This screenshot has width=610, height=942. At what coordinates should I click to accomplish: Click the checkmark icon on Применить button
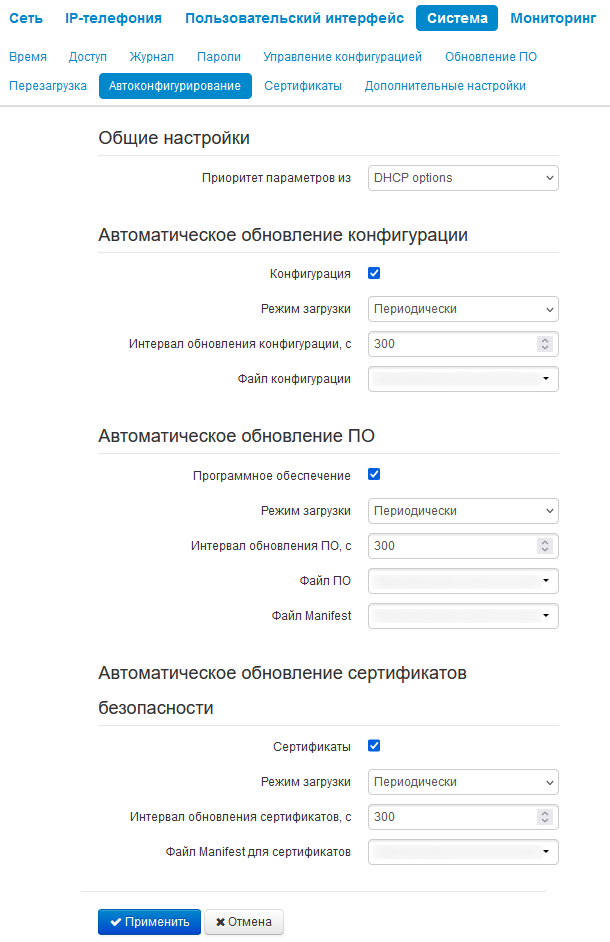coord(116,922)
